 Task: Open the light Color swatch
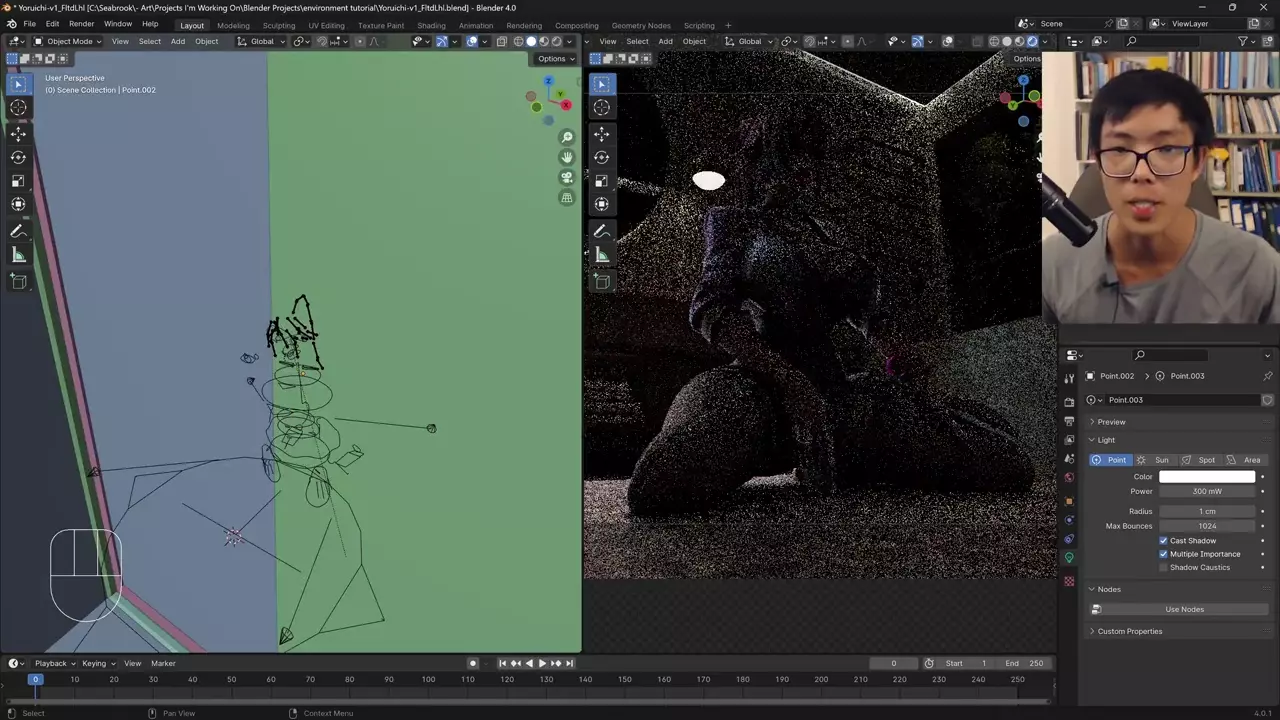(x=1206, y=477)
